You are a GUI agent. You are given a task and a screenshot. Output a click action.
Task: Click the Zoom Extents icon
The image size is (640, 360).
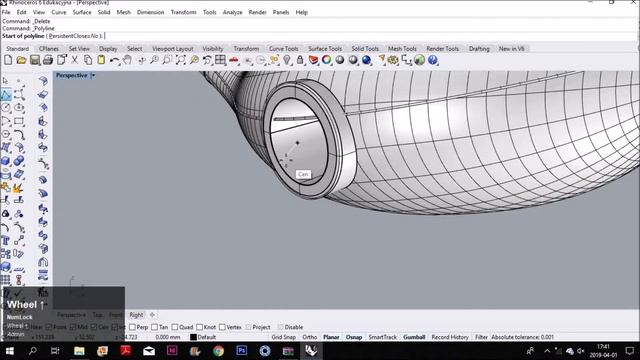[x=181, y=60]
